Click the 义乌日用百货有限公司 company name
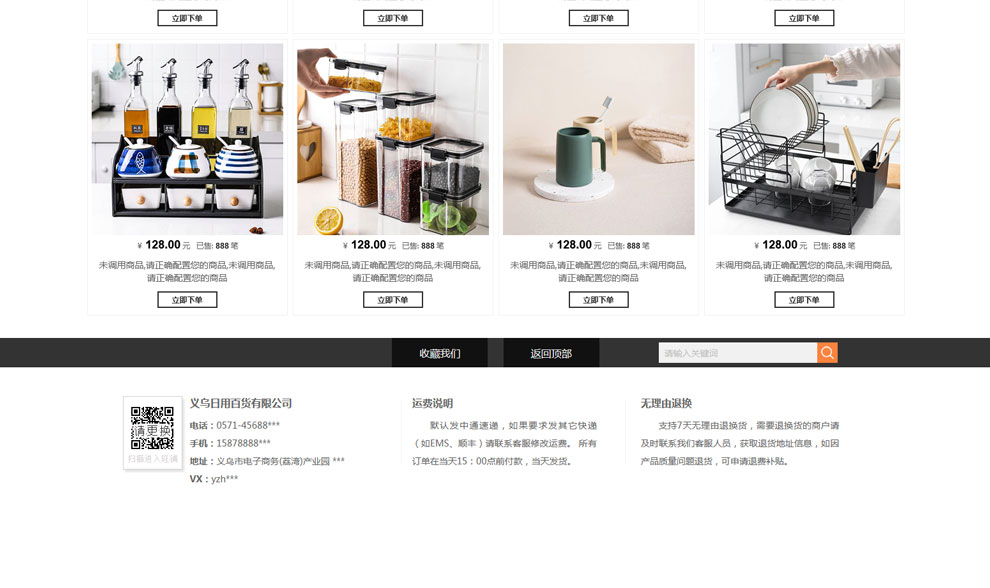The image size is (990, 588). 241,403
